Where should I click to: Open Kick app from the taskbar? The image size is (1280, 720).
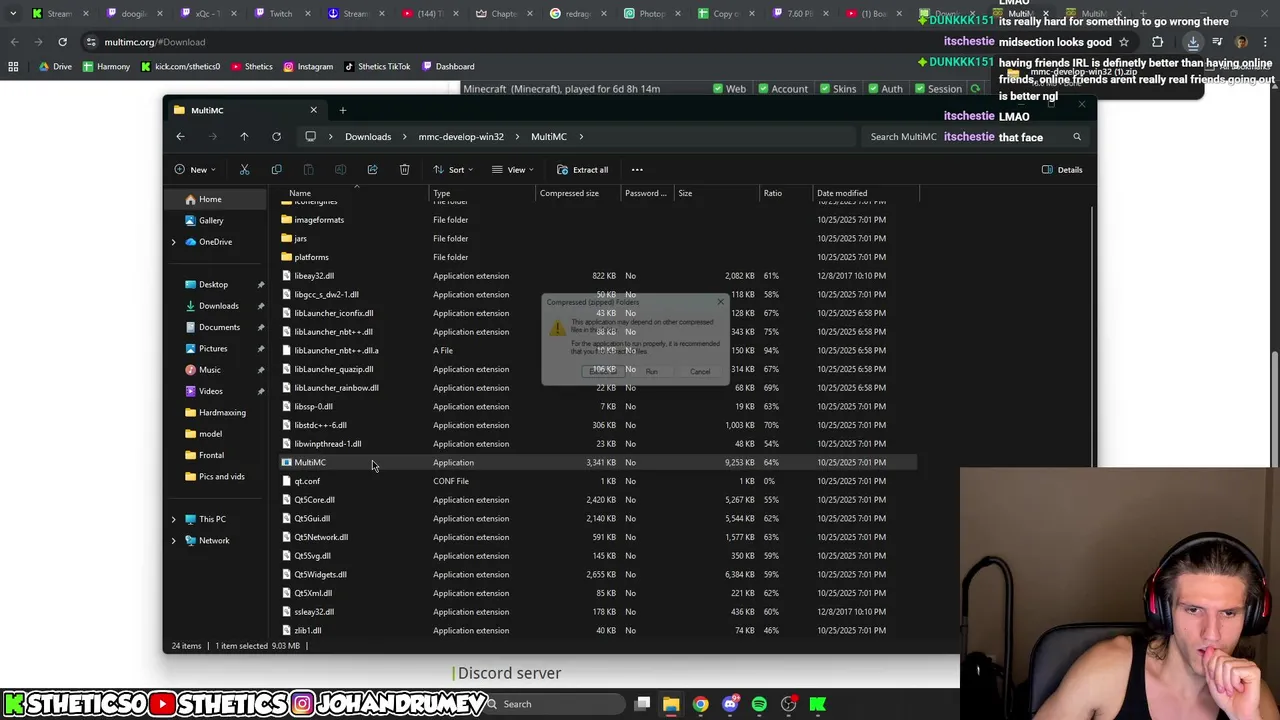(x=818, y=704)
